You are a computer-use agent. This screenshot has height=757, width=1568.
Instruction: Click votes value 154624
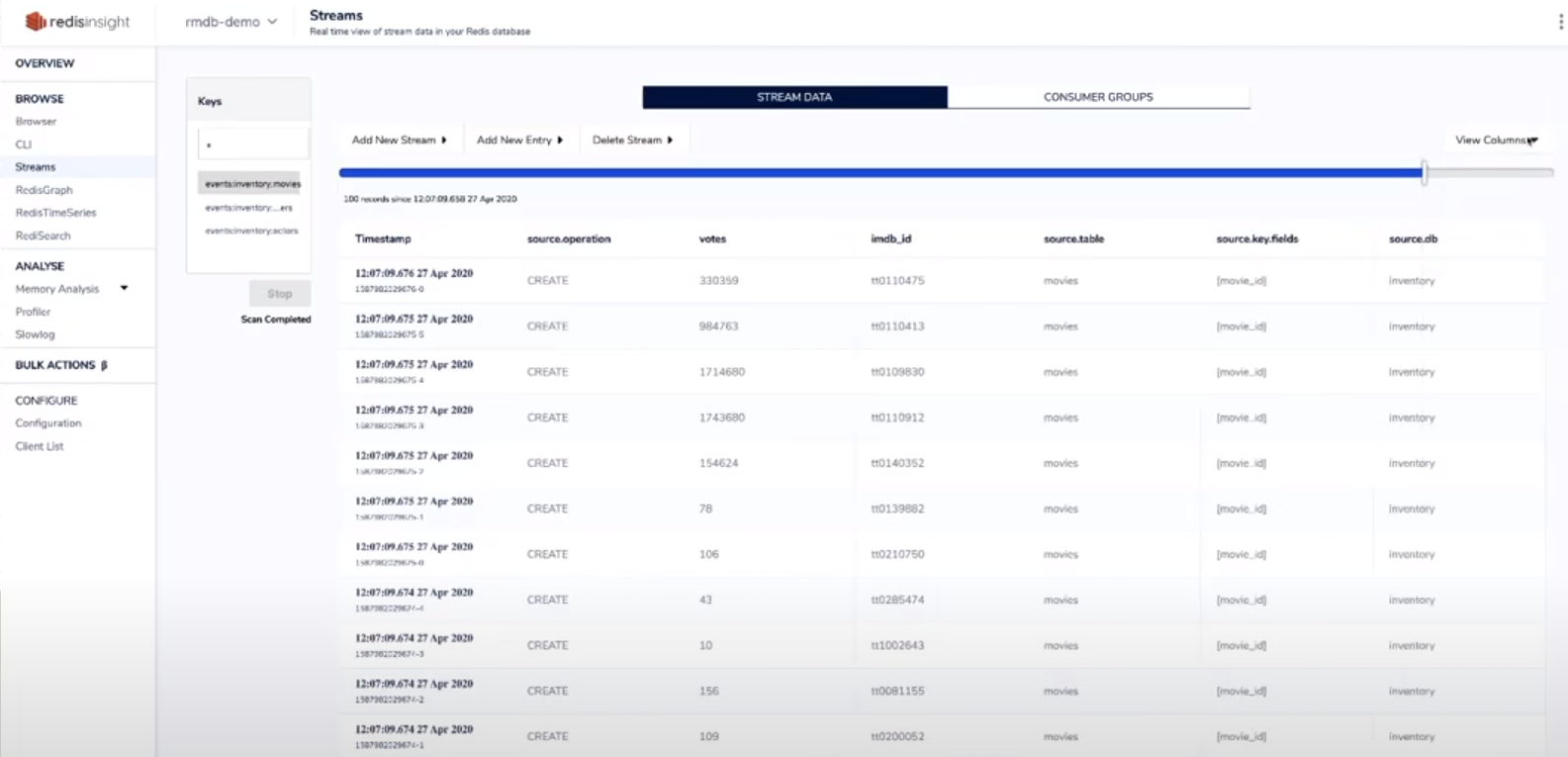[718, 463]
